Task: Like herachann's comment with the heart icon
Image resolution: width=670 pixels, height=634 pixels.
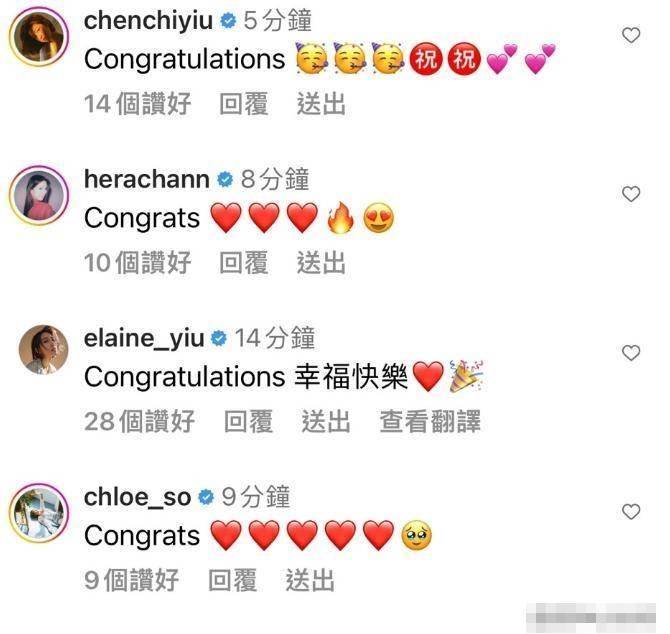Action: [x=631, y=194]
